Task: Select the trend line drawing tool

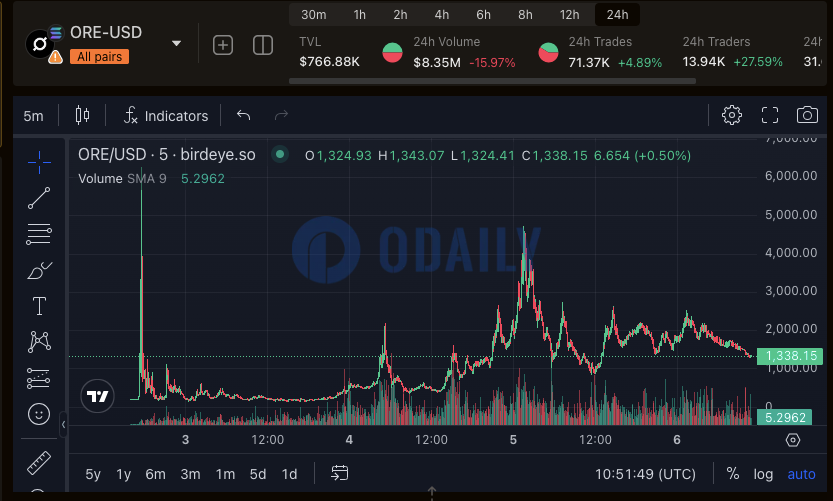Action: coord(39,198)
